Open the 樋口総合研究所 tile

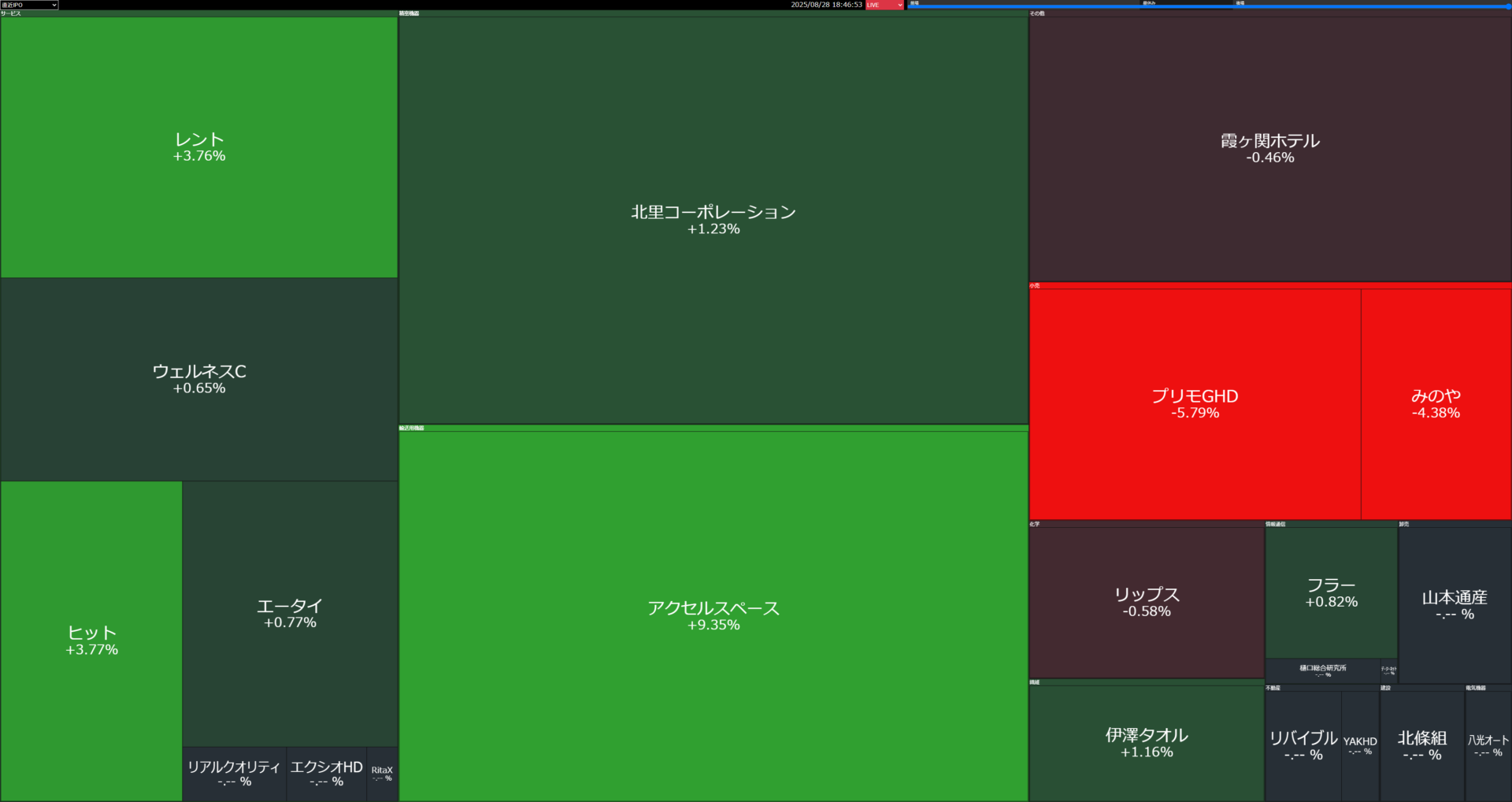tap(1322, 670)
